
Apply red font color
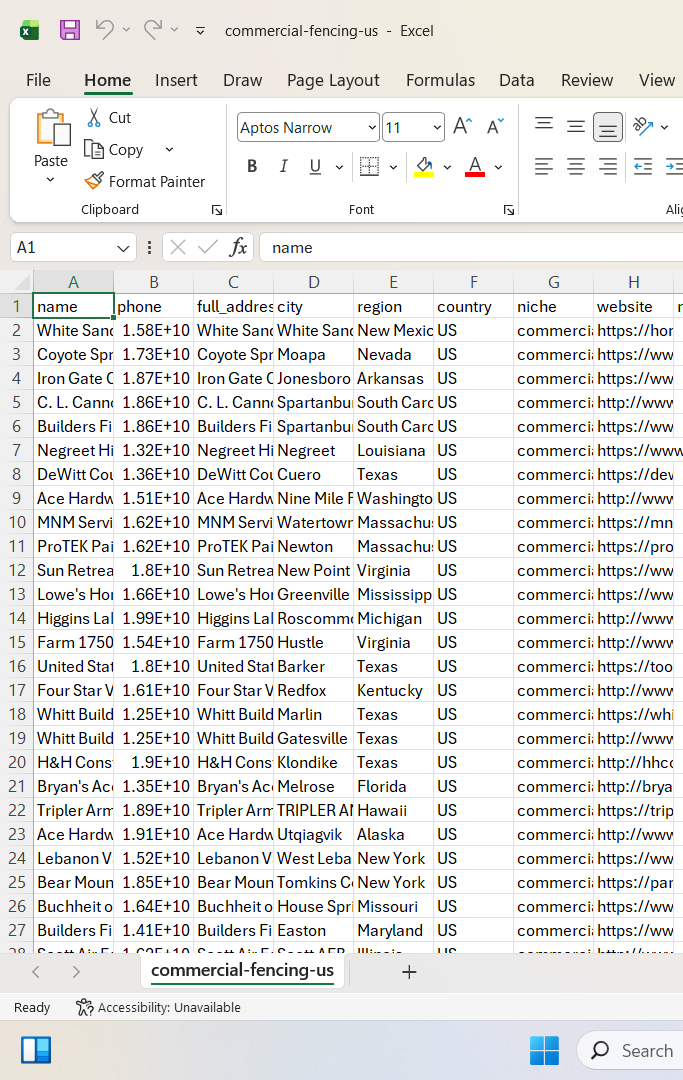tap(475, 166)
